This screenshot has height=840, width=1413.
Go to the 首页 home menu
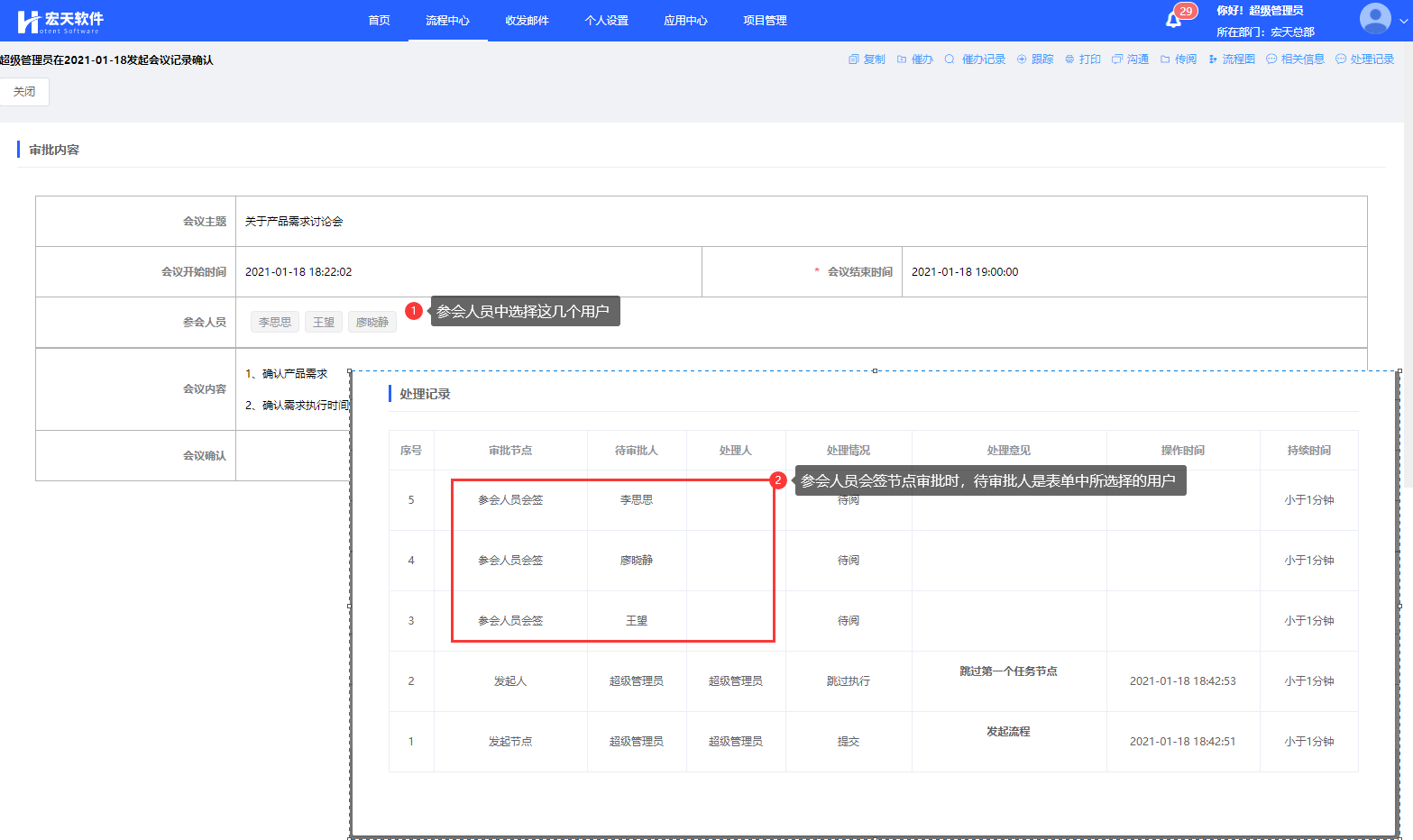pos(379,21)
